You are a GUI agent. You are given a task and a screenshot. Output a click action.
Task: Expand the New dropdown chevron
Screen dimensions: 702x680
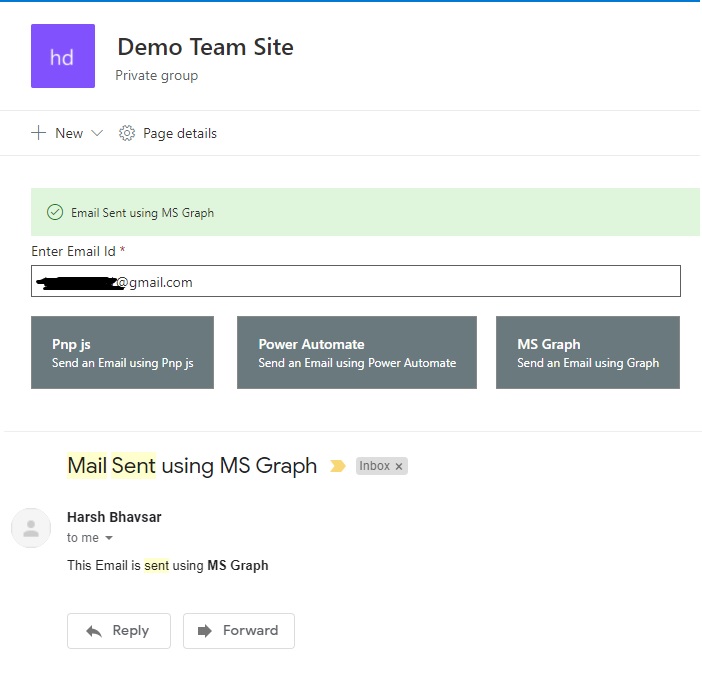point(97,133)
